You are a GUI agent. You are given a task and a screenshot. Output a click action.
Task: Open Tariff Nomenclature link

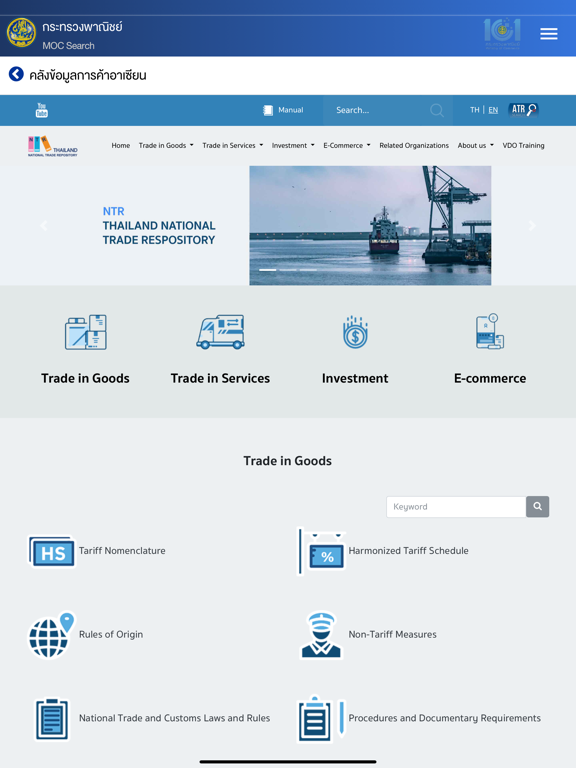[122, 551]
